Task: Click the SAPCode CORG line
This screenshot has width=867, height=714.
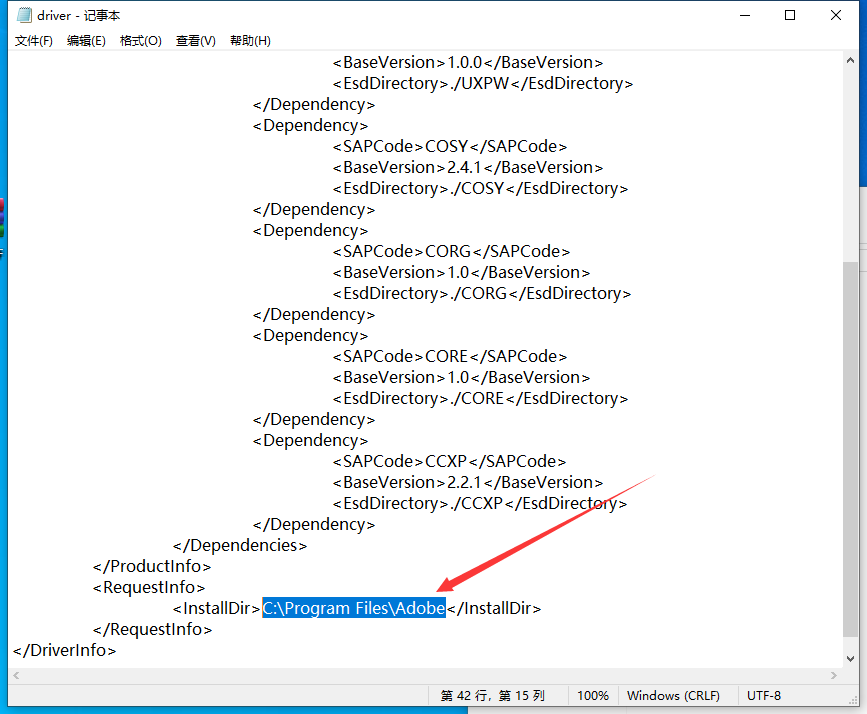Action: pyautogui.click(x=451, y=251)
